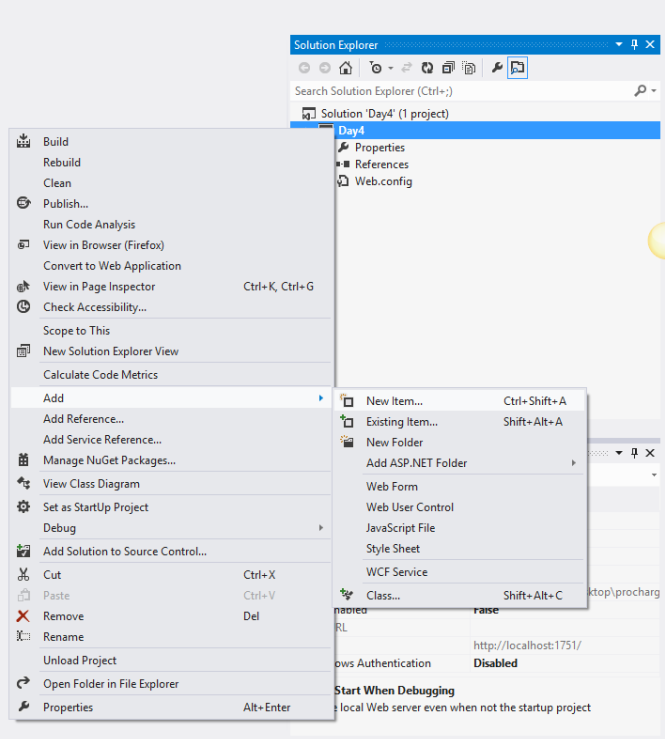
Task: Click the Sync with Active Document icon
Action: [x=406, y=68]
